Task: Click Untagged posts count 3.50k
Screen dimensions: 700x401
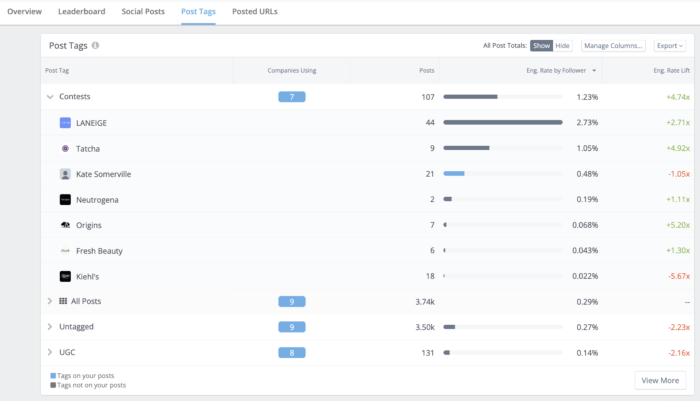Action: point(425,327)
